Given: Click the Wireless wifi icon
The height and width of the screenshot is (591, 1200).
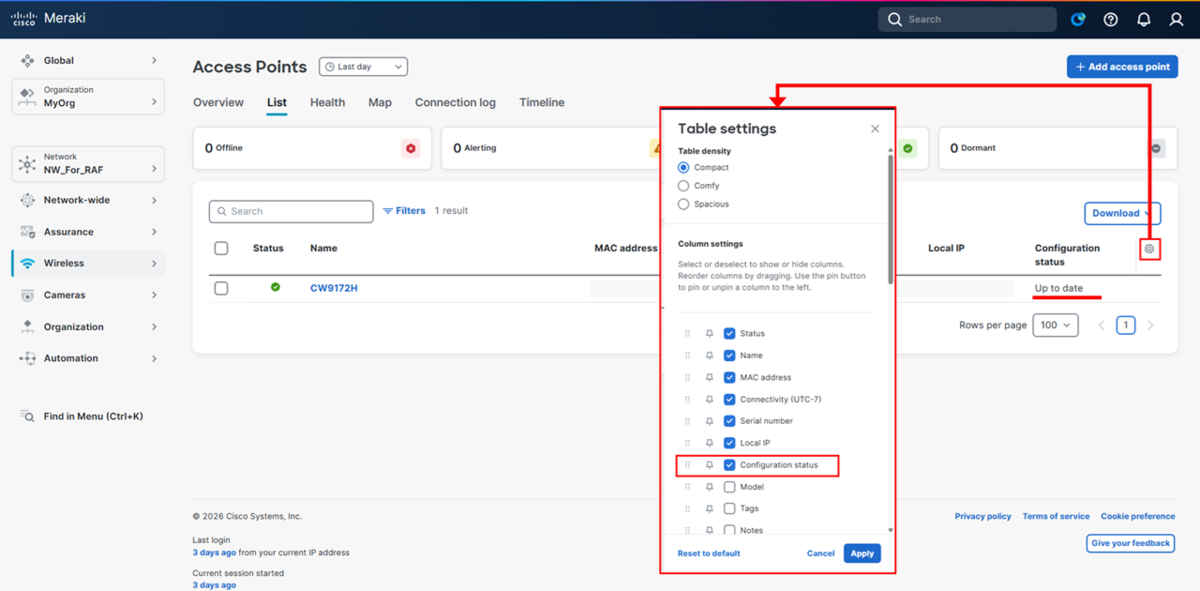Looking at the screenshot, I should pos(27,263).
